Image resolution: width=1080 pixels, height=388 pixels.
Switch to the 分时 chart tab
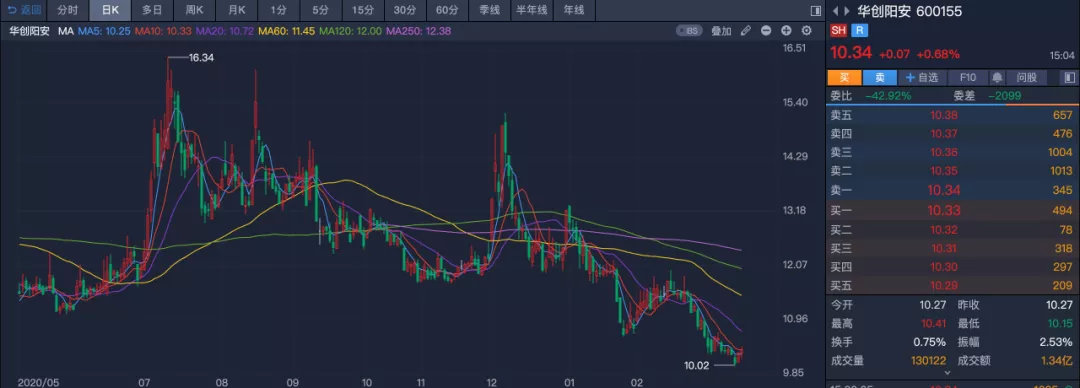pyautogui.click(x=68, y=10)
